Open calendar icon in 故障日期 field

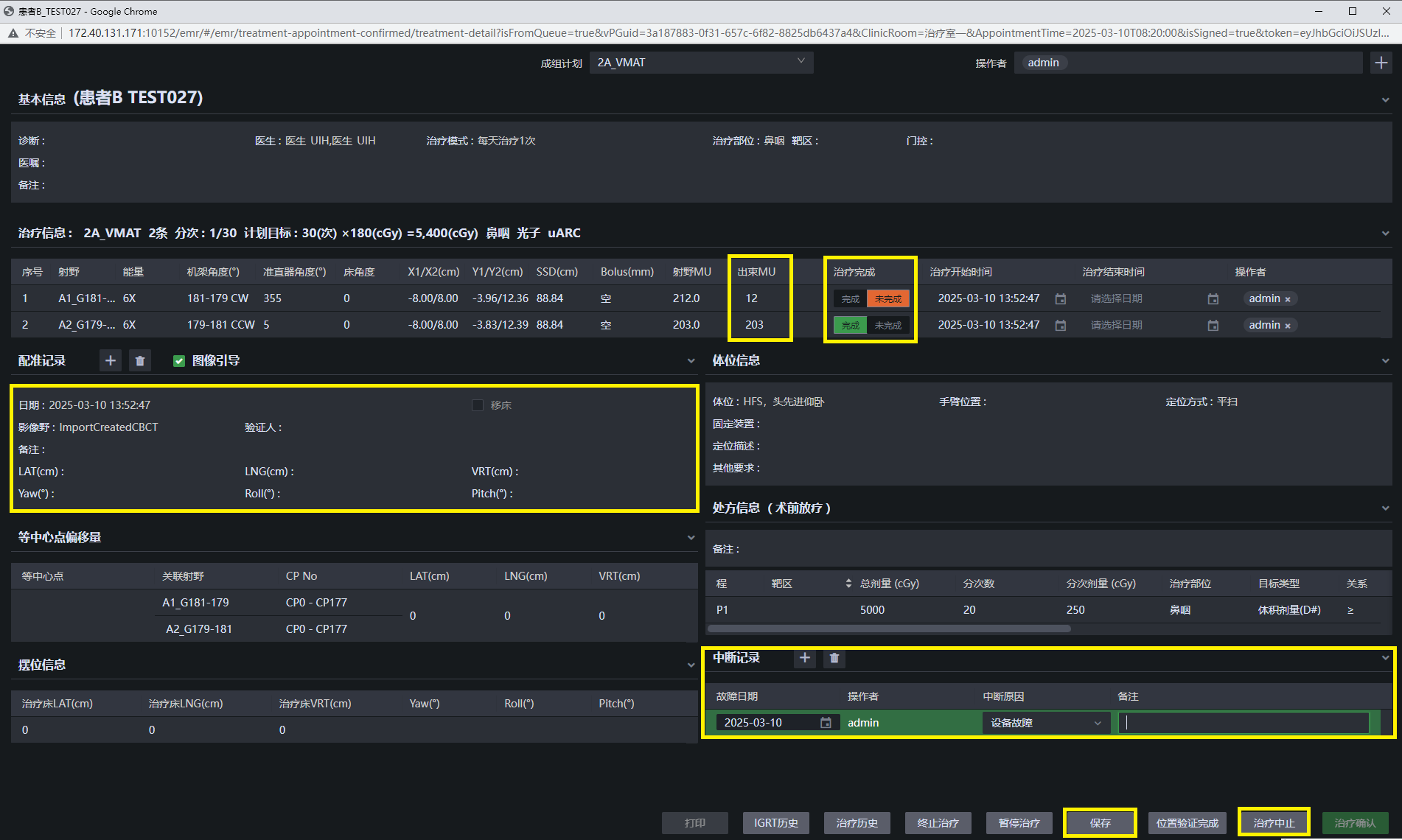pyautogui.click(x=826, y=723)
